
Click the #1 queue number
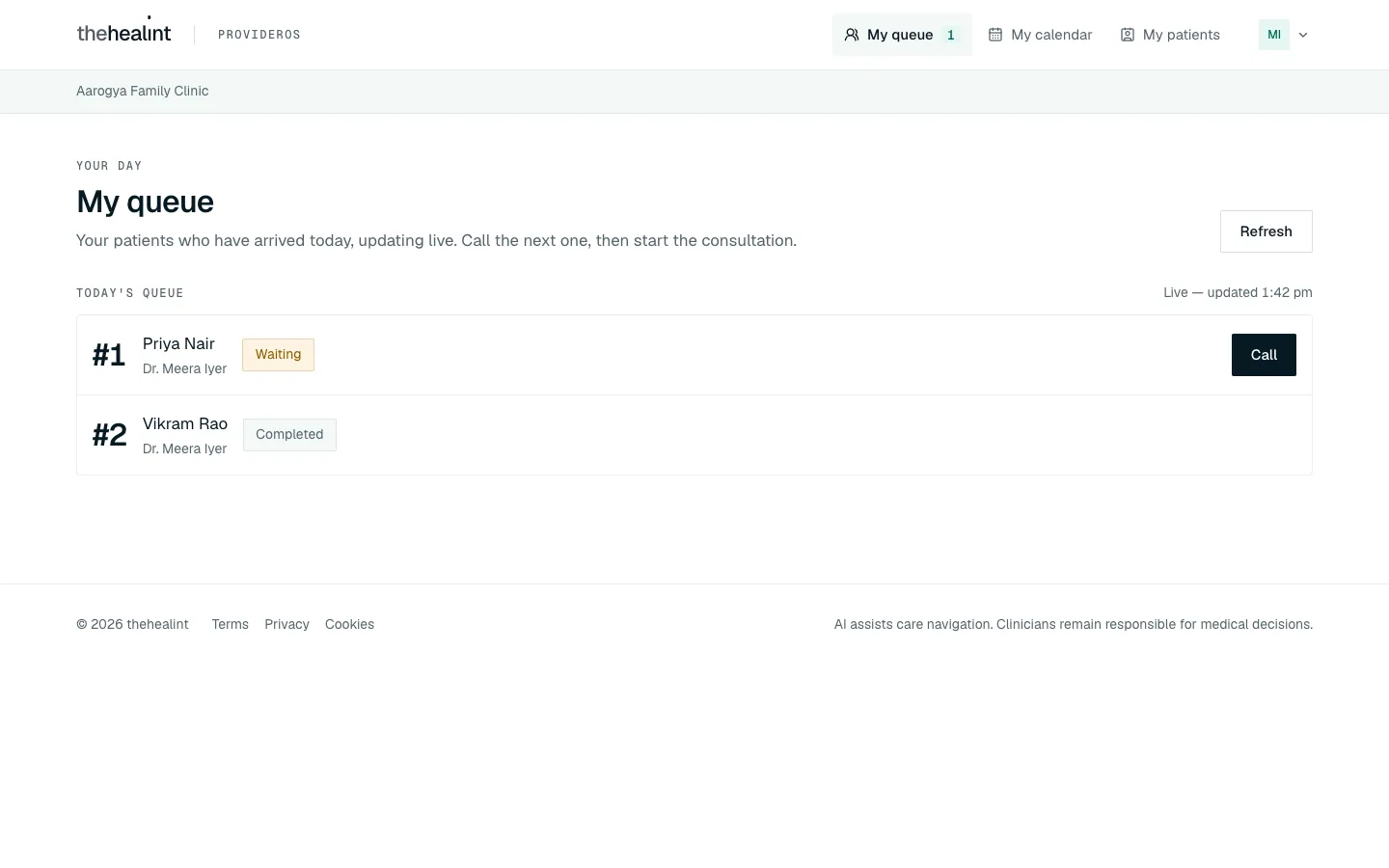pos(109,355)
